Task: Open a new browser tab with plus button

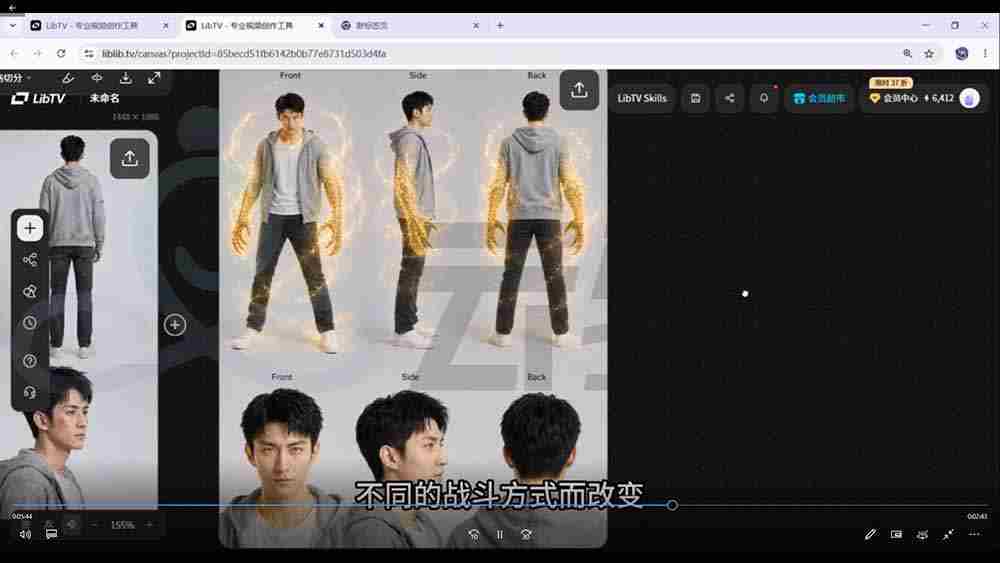Action: 500,26
